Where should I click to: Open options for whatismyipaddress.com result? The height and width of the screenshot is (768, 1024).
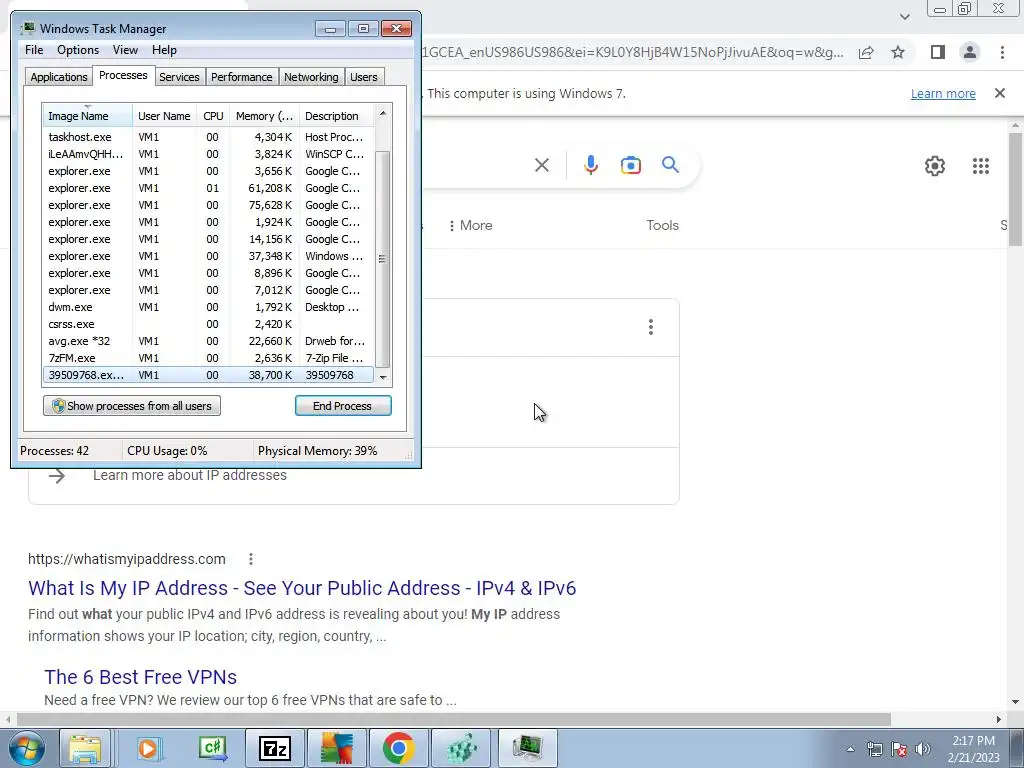[x=251, y=559]
